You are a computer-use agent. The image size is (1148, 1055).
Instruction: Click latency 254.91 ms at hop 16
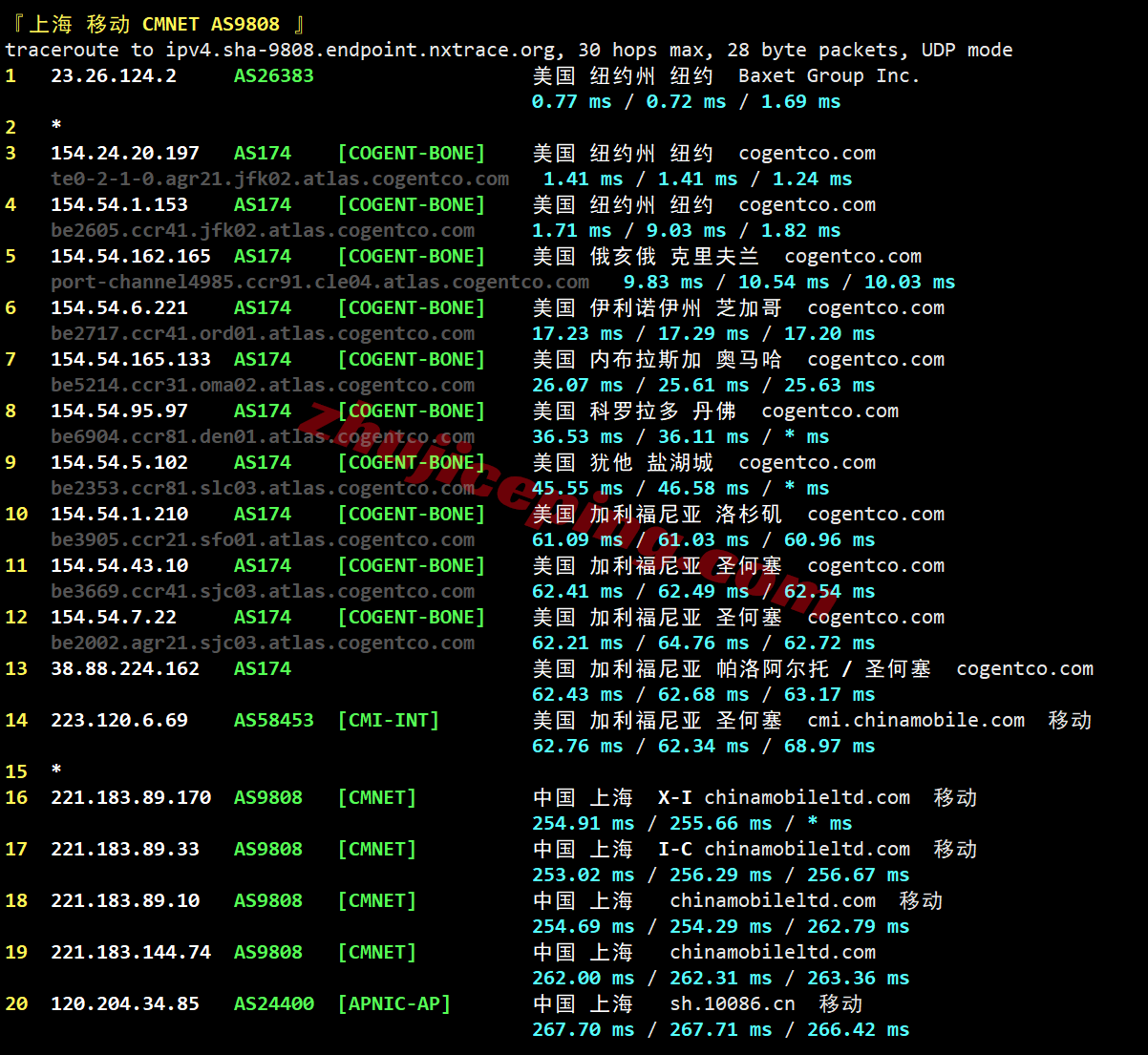coord(584,823)
